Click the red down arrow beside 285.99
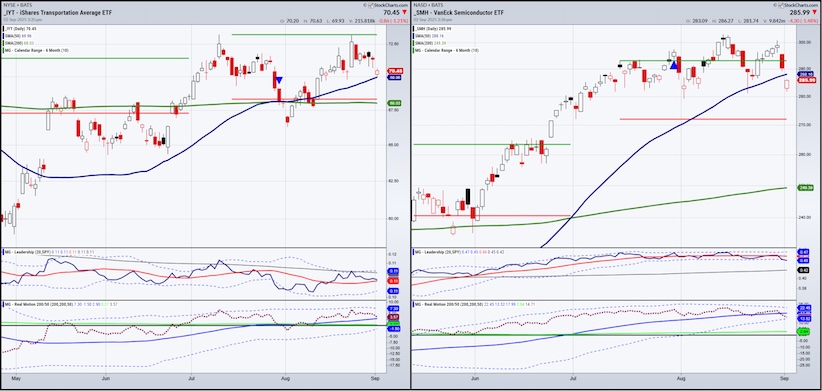The height and width of the screenshot is (391, 822). (x=816, y=13)
